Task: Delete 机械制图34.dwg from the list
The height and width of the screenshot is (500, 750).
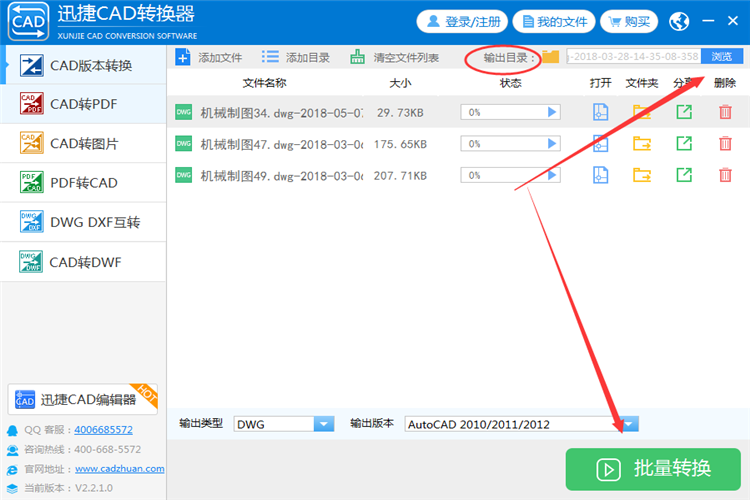Action: pyautogui.click(x=725, y=112)
